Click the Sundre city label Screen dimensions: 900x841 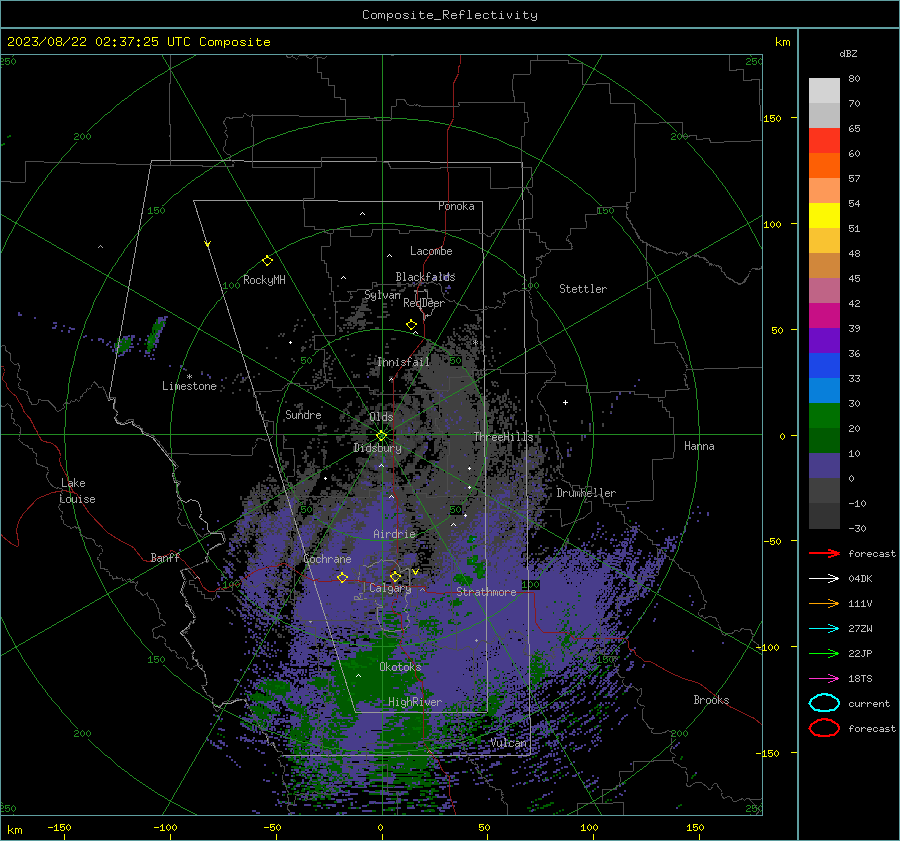pyautogui.click(x=303, y=414)
